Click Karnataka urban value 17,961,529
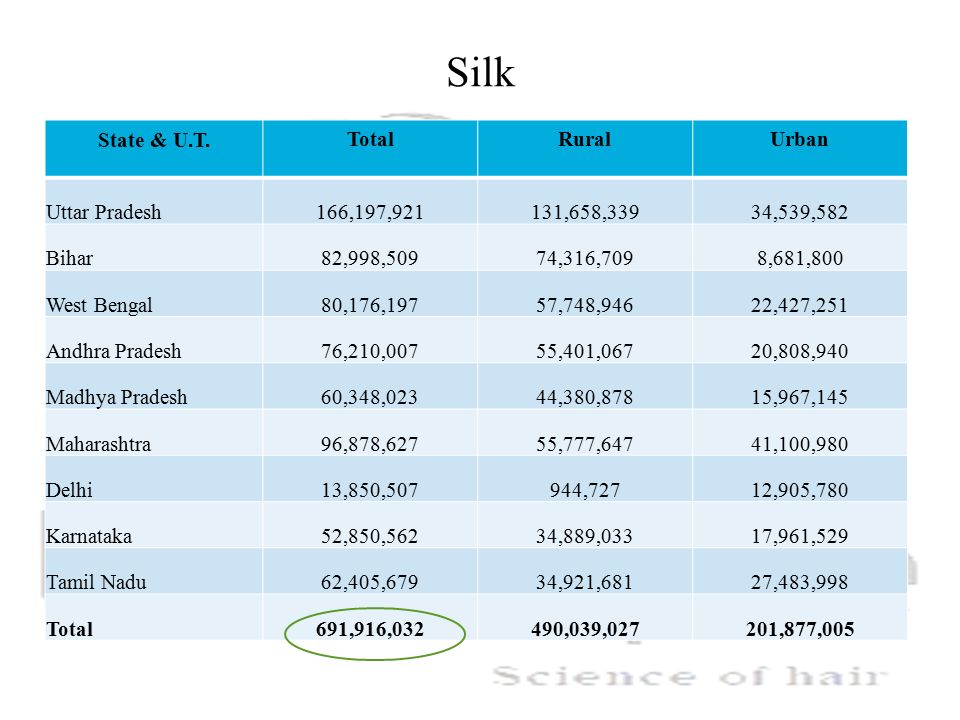The image size is (960, 720). coord(799,536)
